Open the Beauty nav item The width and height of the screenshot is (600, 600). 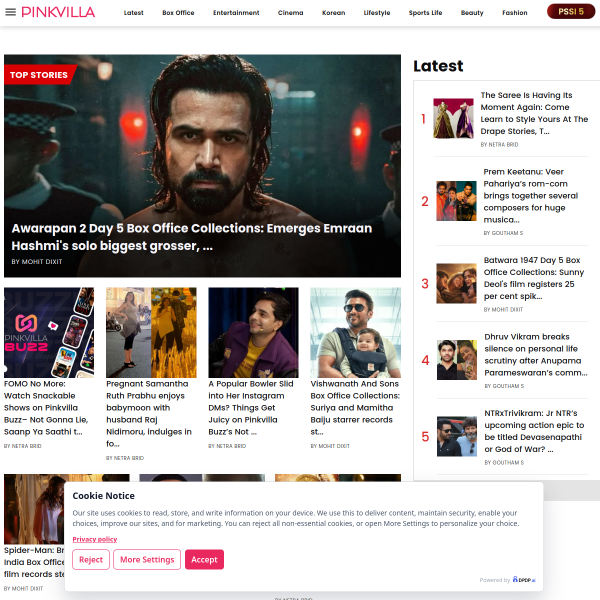[x=472, y=13]
